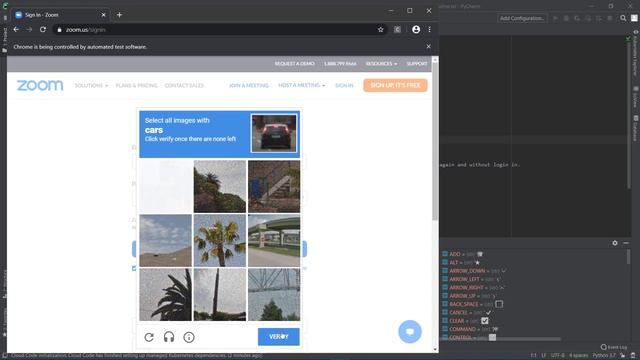Click the SIGN IN navigation link

344,85
